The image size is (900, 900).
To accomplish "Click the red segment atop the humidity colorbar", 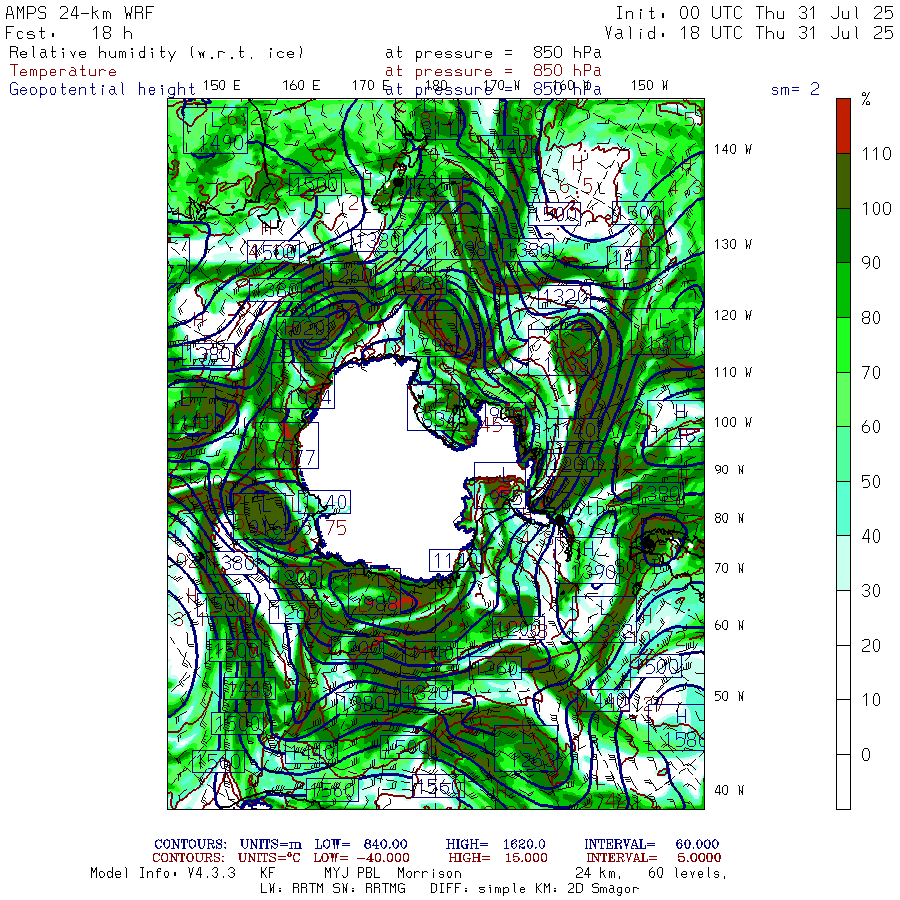I will coord(843,126).
